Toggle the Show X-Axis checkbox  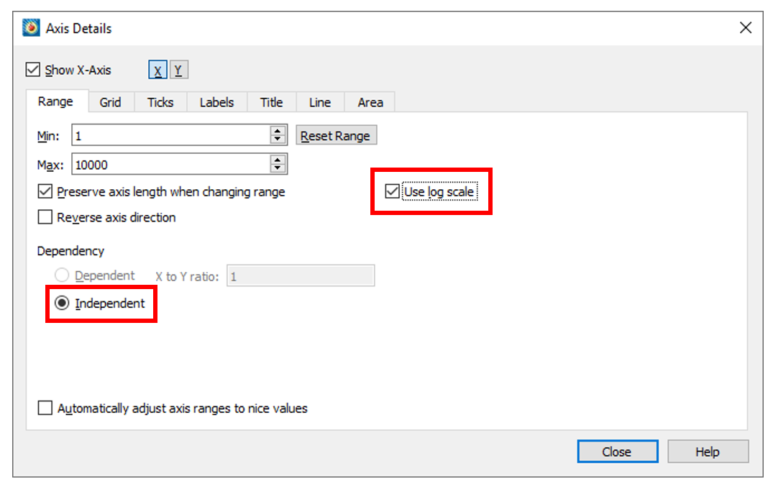pyautogui.click(x=33, y=70)
